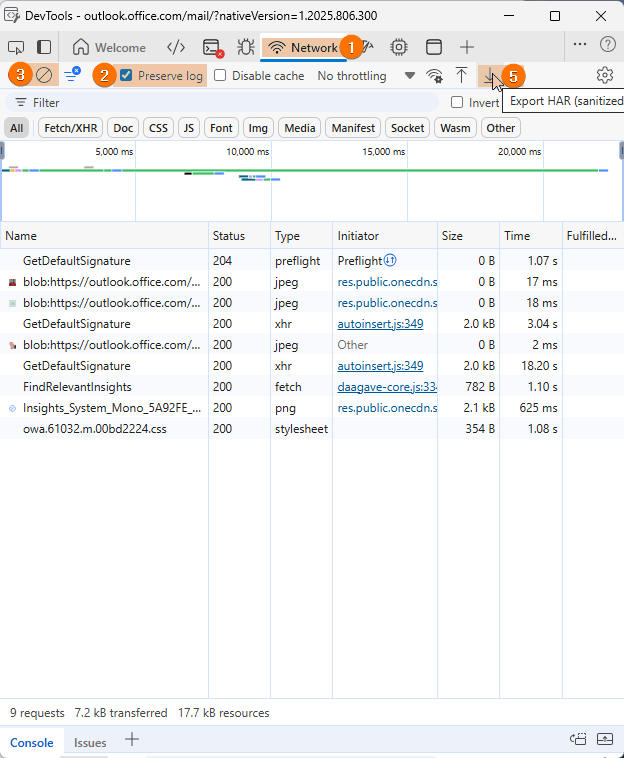Filter requests by Fetch/XHR type
The height and width of the screenshot is (758, 624).
69,127
